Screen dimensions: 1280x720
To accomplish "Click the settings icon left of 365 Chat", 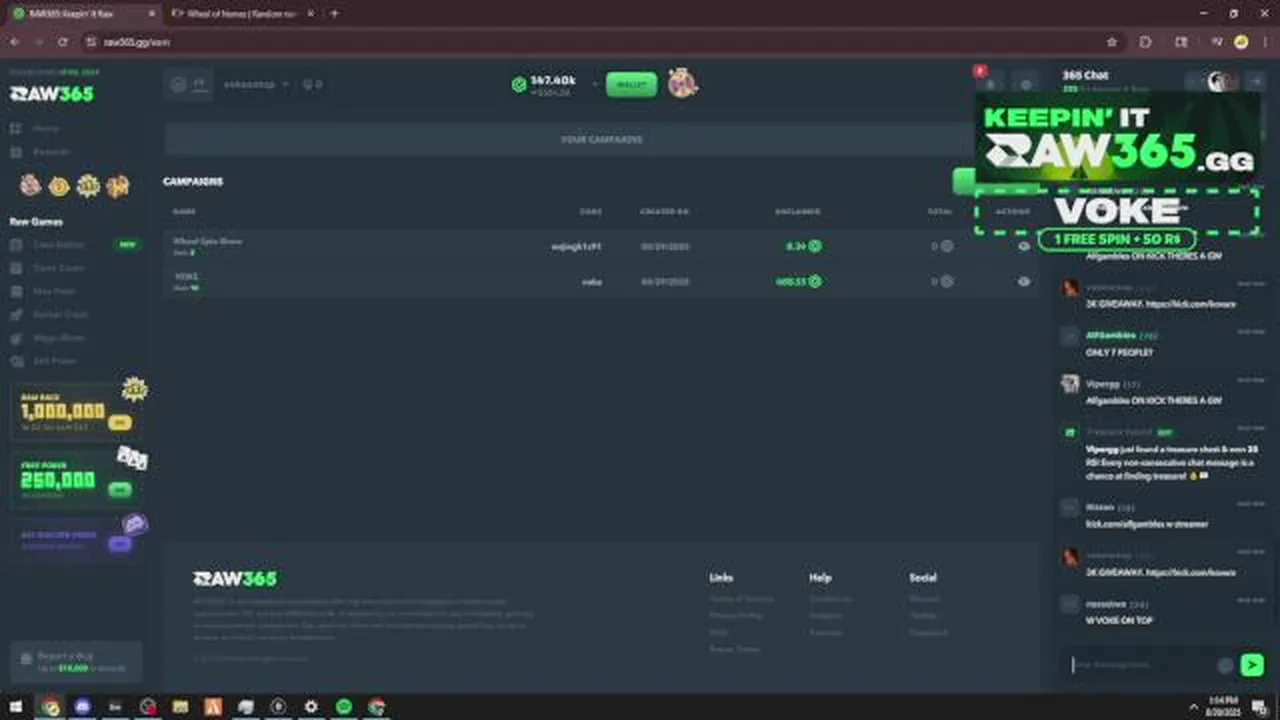I will 1025,84.
